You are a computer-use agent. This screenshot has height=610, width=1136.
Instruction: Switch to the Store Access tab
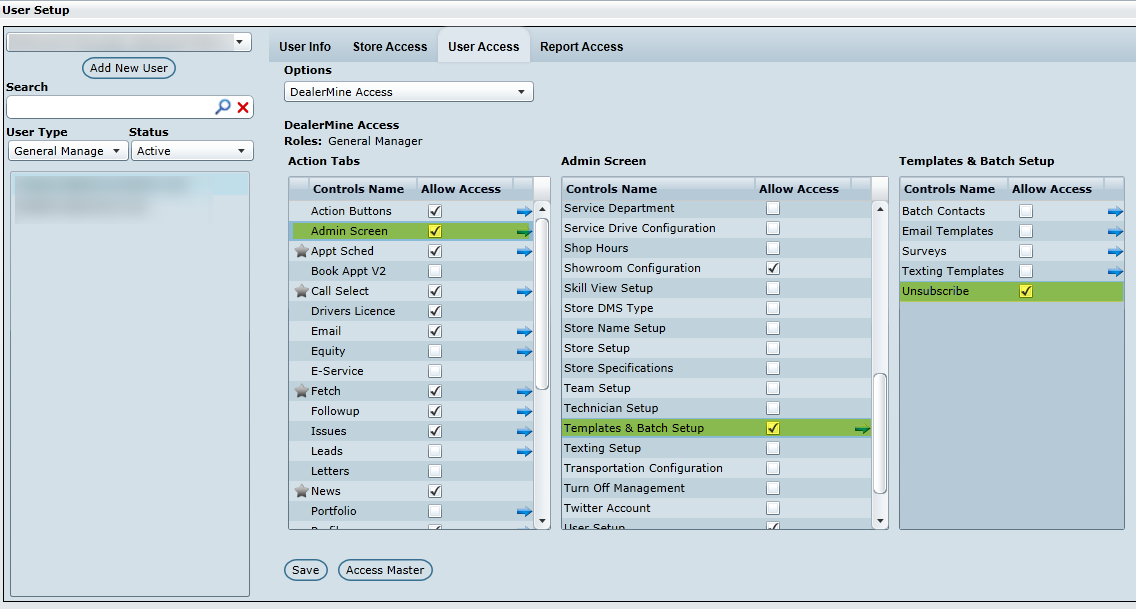389,47
